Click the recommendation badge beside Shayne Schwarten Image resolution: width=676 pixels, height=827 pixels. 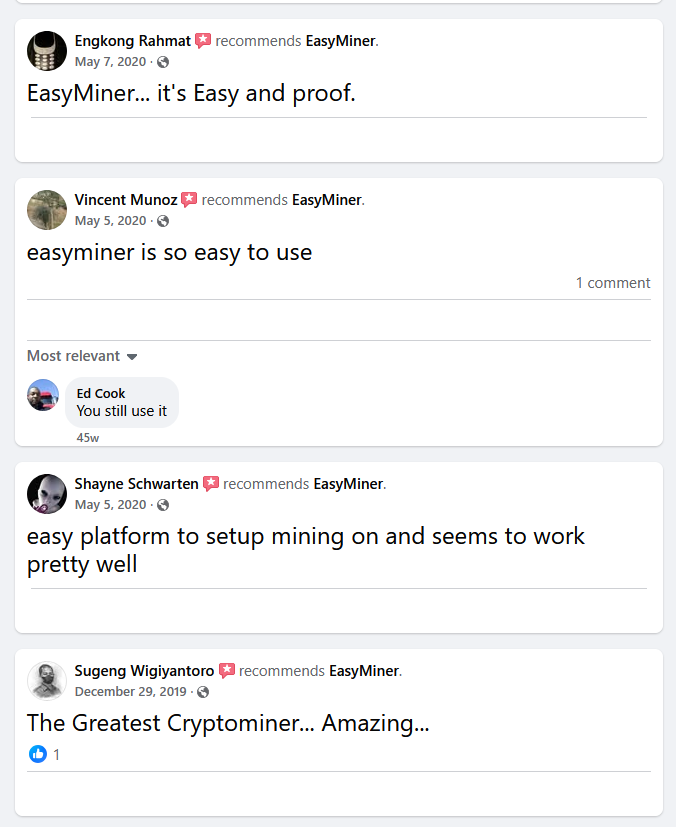(211, 484)
